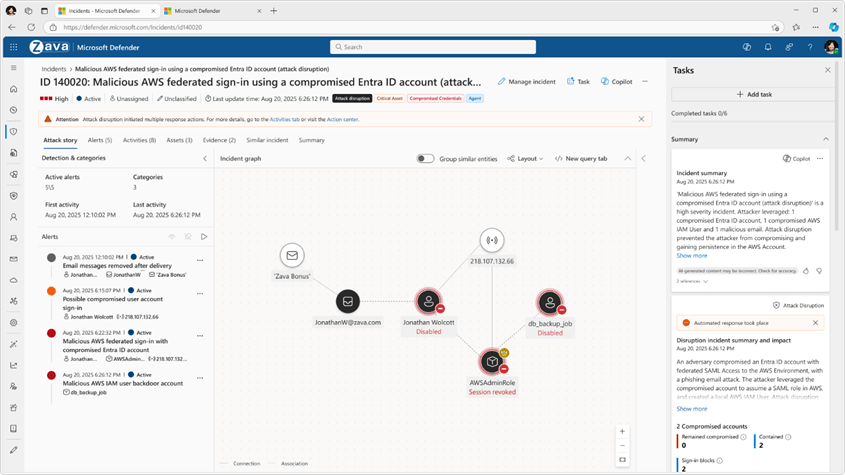
Task: Click the Jonathan Wolcott user node in graph
Action: 428,301
